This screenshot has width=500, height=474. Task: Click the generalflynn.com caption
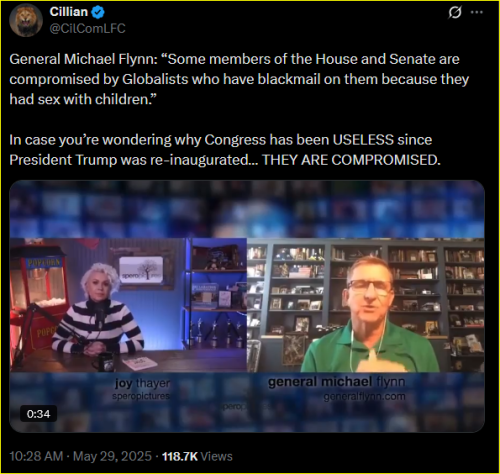click(x=364, y=396)
